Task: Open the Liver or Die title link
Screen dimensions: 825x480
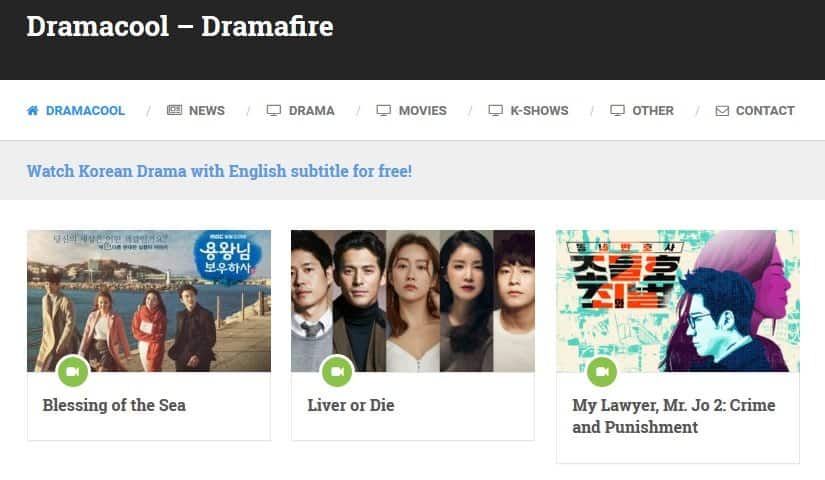Action: click(x=351, y=405)
